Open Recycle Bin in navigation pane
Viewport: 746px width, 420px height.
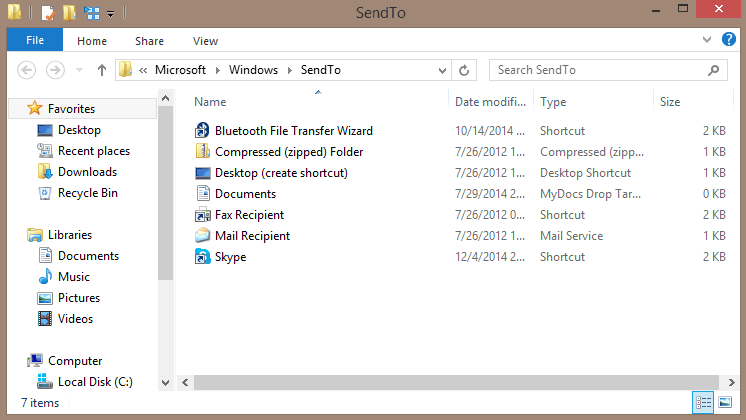[x=88, y=193]
